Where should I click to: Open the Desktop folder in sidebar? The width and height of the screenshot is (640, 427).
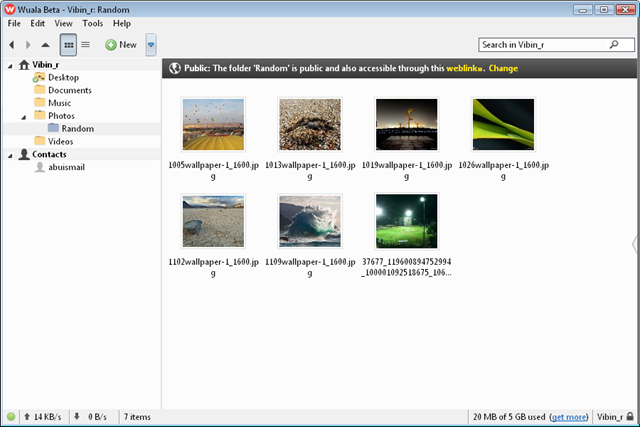63,77
